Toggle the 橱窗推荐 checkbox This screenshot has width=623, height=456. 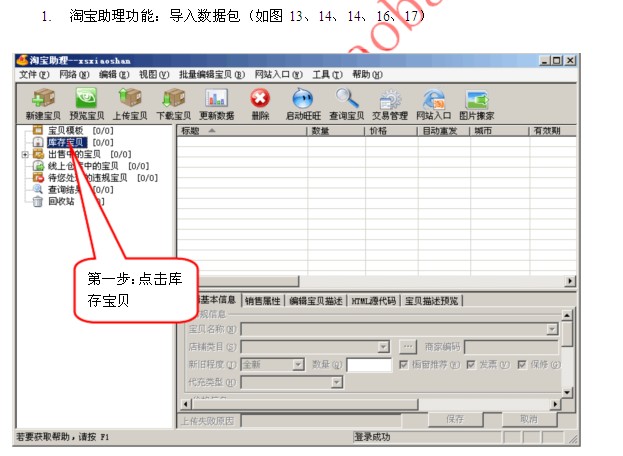pos(405,365)
